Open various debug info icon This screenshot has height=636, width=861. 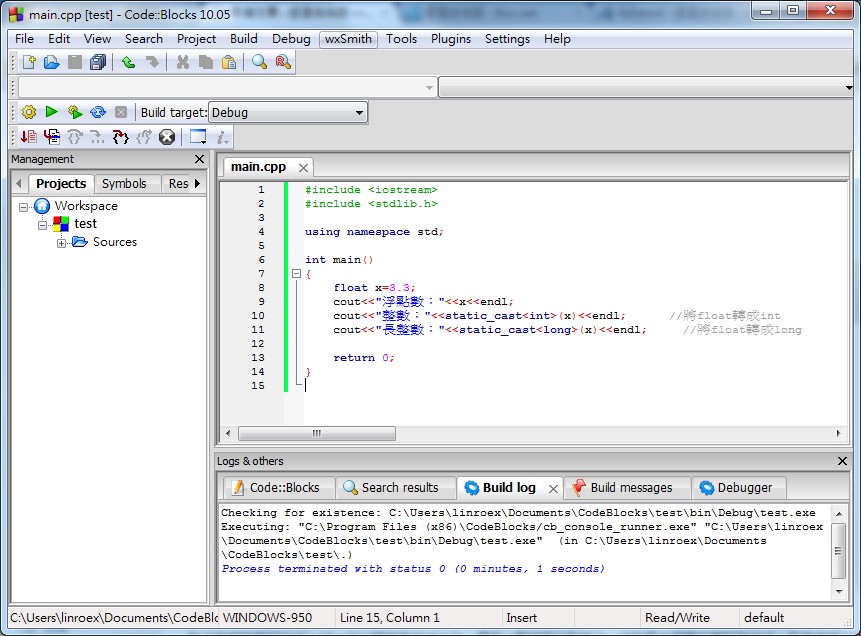click(222, 137)
